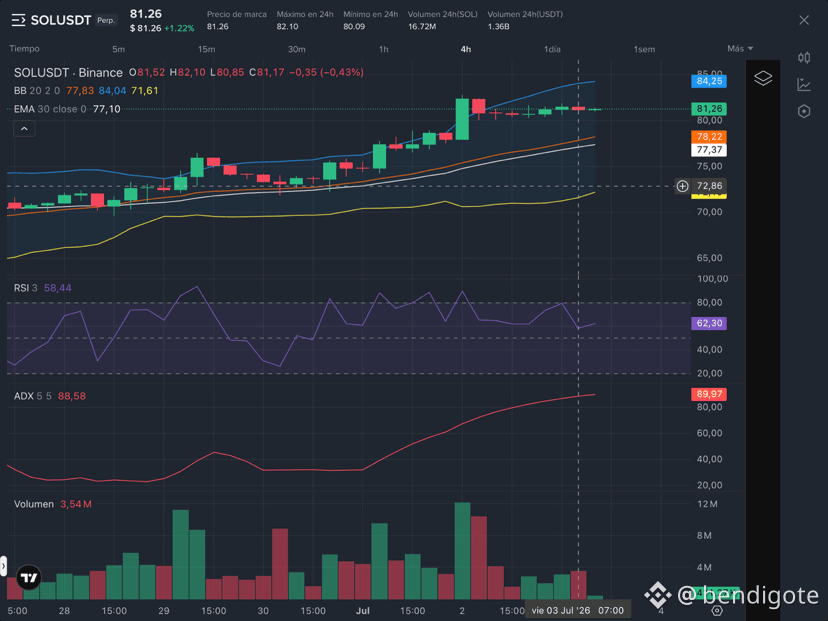Select the Tiempo chart option
Image resolution: width=828 pixels, height=621 pixels.
click(24, 49)
